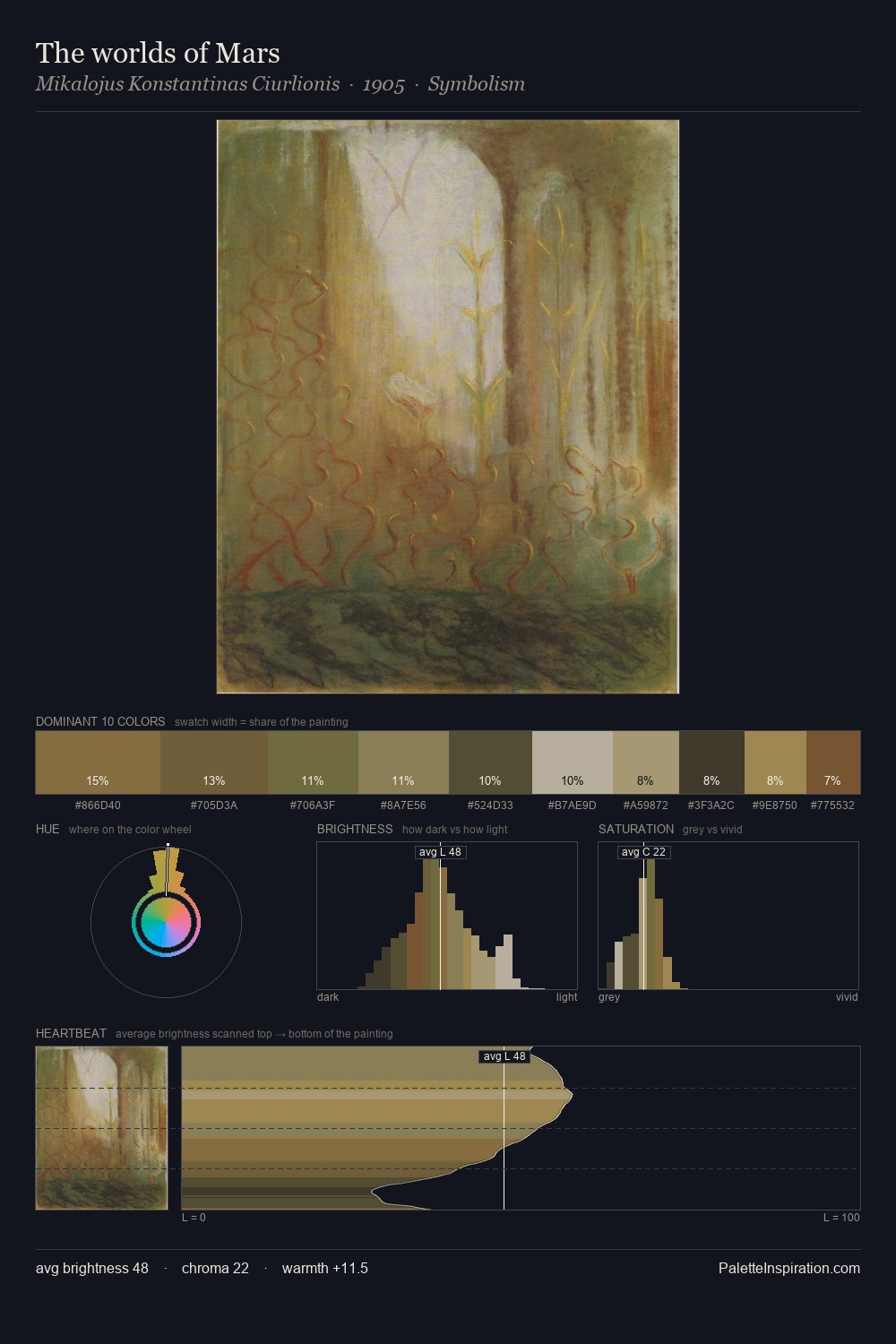Click the 'avg C 22' saturation label
This screenshot has height=1344, width=896.
point(643,852)
